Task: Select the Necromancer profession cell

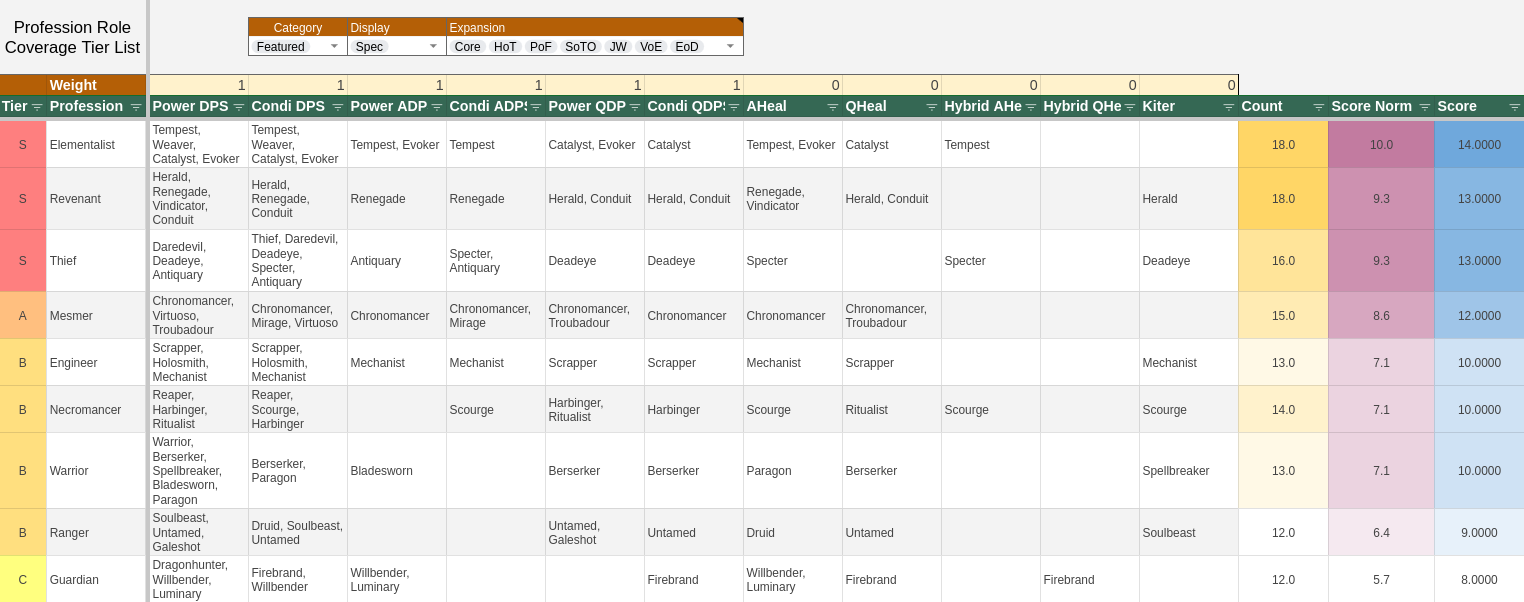Action: coord(96,410)
